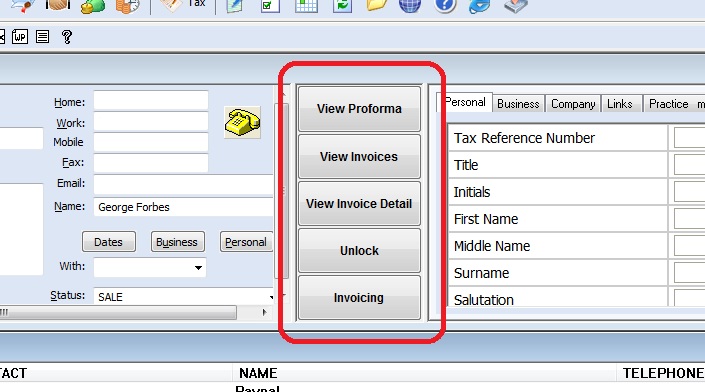Viewport: 705px width, 392px height.
Task: Switch to the Business tab
Action: (518, 104)
